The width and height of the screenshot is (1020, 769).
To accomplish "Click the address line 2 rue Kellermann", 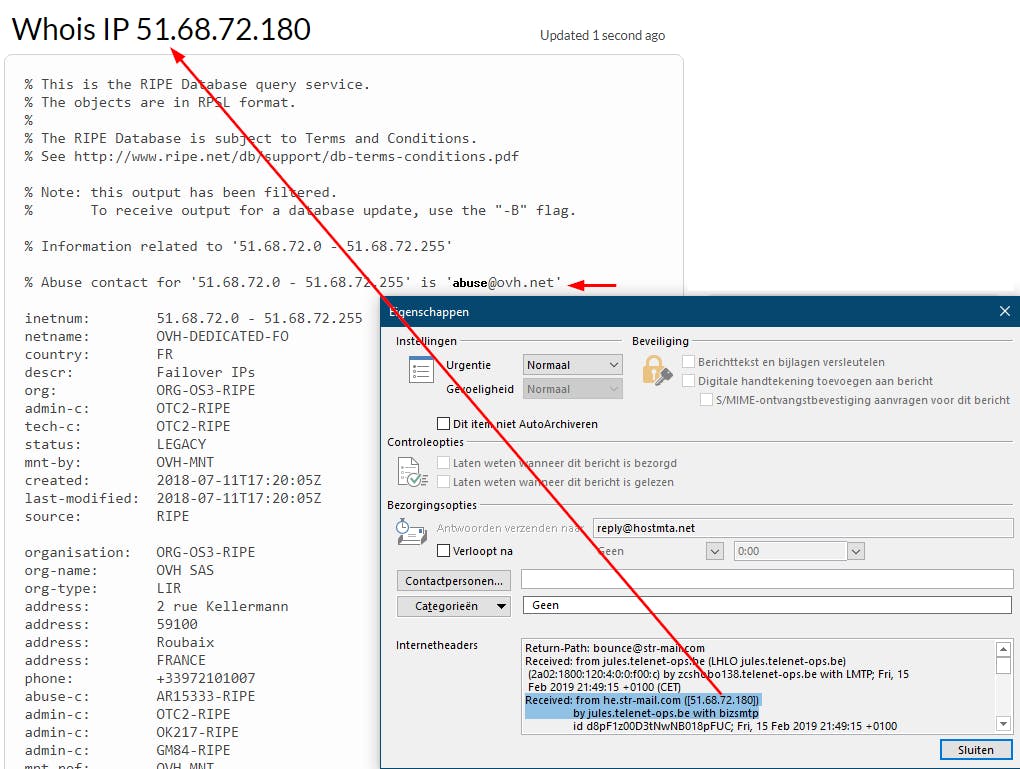I will pyautogui.click(x=222, y=606).
